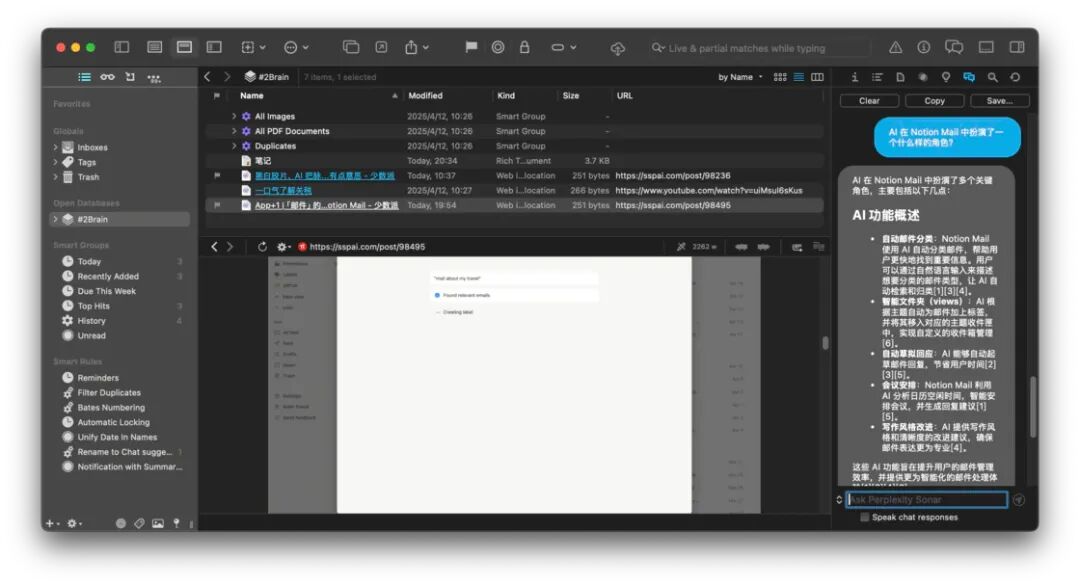Expand the All PDF Documents group
The width and height of the screenshot is (1080, 586).
(234, 131)
